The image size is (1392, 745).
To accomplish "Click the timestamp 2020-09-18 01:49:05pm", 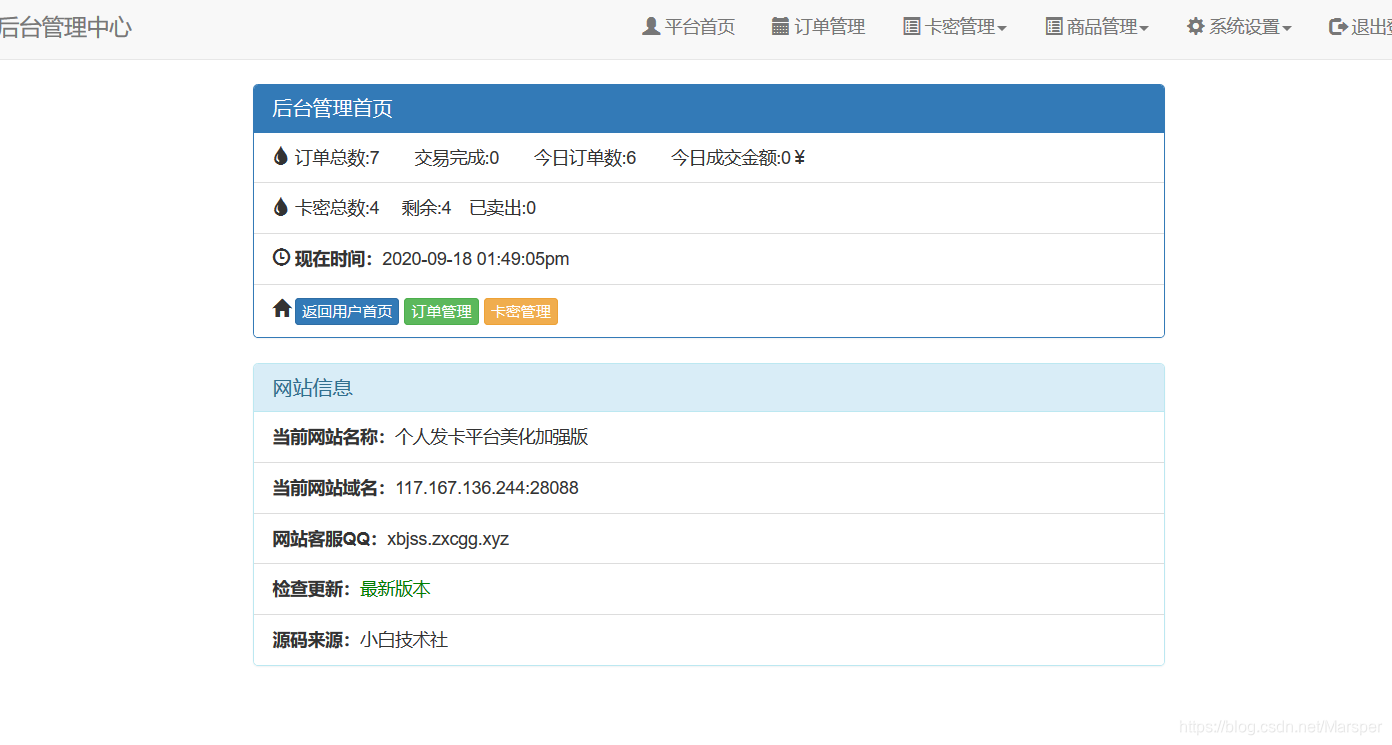I will click(x=476, y=259).
